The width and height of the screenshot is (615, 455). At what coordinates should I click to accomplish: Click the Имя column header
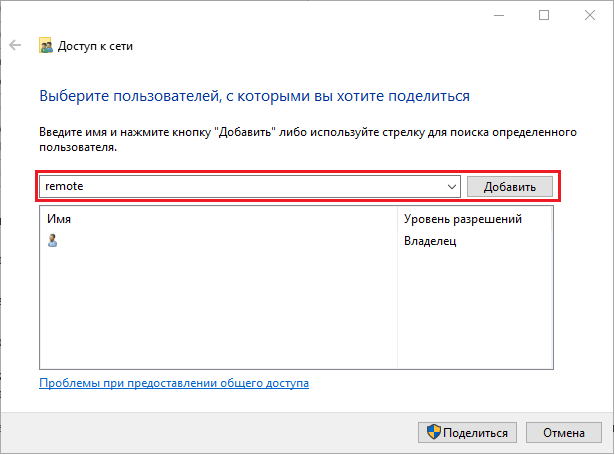click(x=59, y=219)
